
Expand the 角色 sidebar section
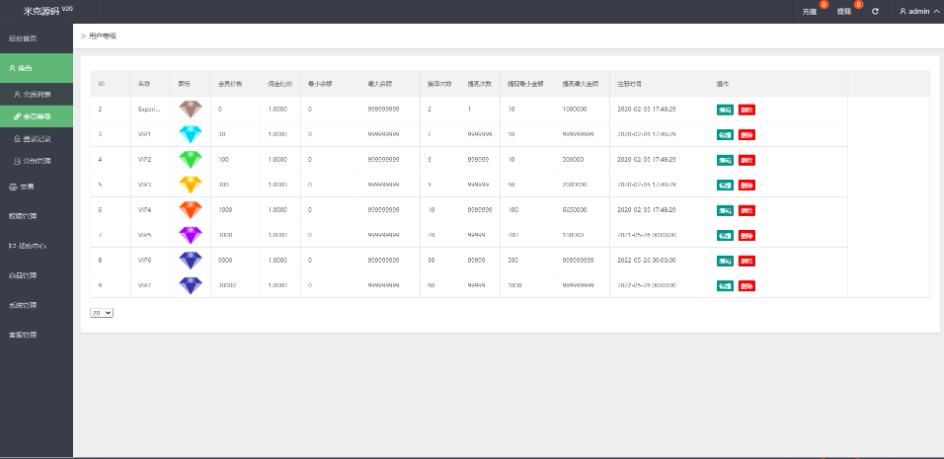click(36, 68)
